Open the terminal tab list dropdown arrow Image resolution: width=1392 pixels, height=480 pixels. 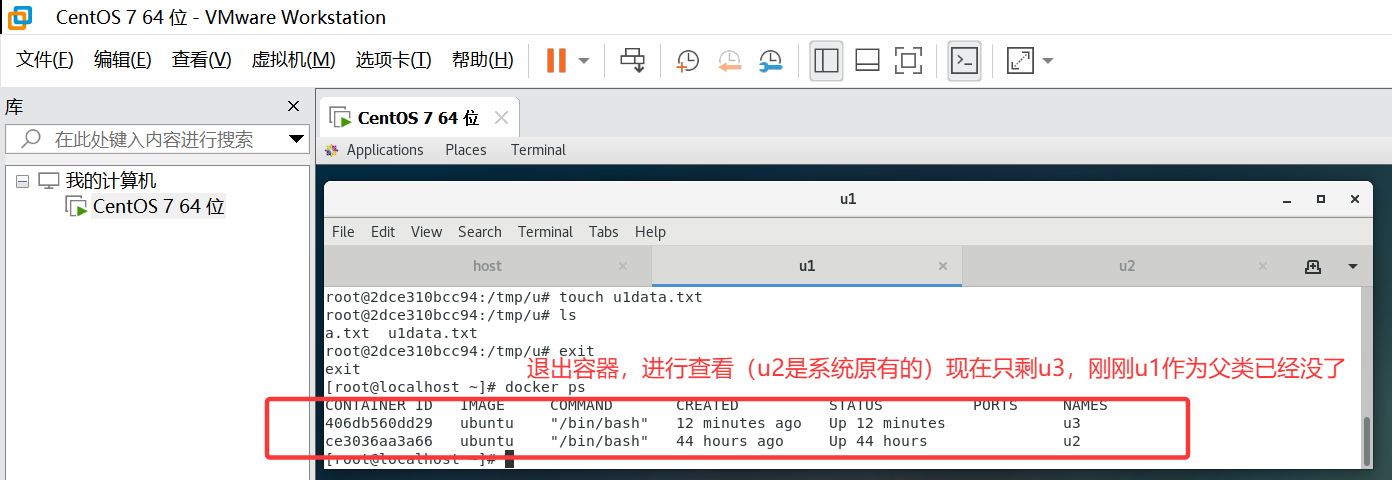click(x=1353, y=267)
